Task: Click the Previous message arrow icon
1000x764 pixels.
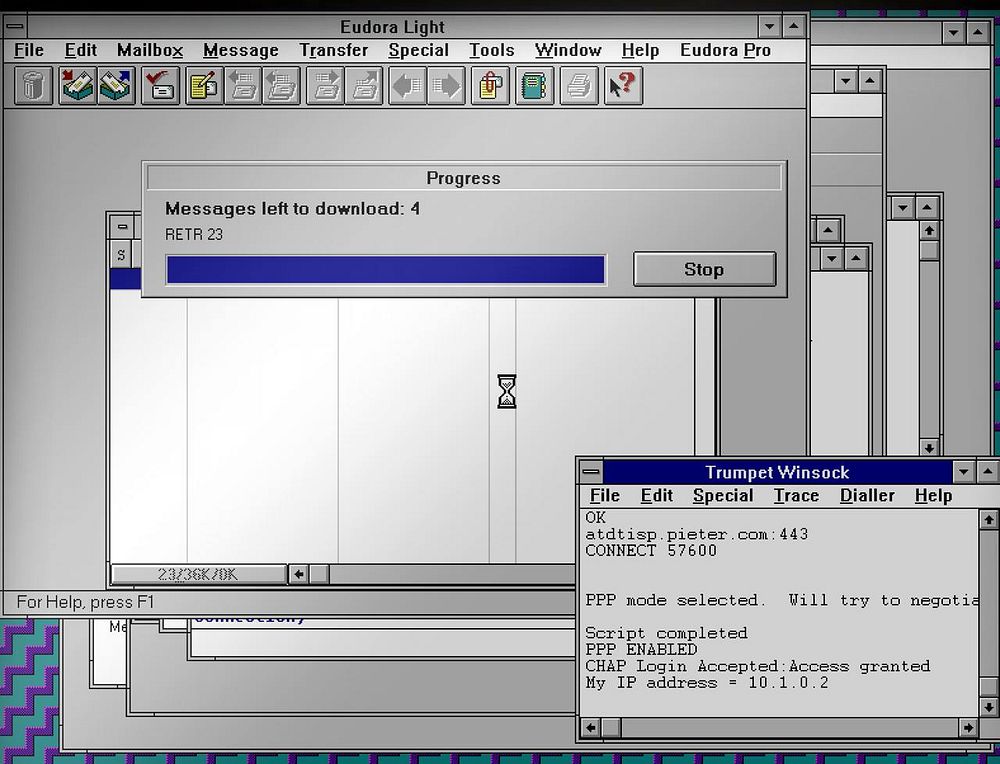Action: tap(408, 85)
